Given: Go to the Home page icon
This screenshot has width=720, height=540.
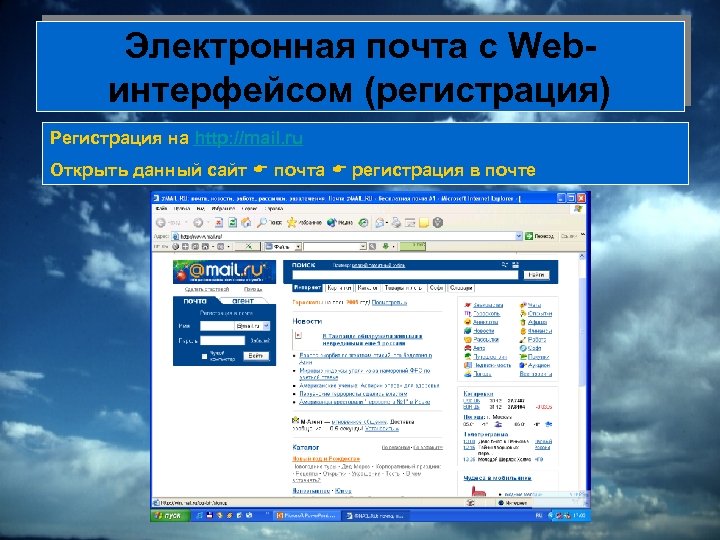Looking at the screenshot, I should (247, 223).
